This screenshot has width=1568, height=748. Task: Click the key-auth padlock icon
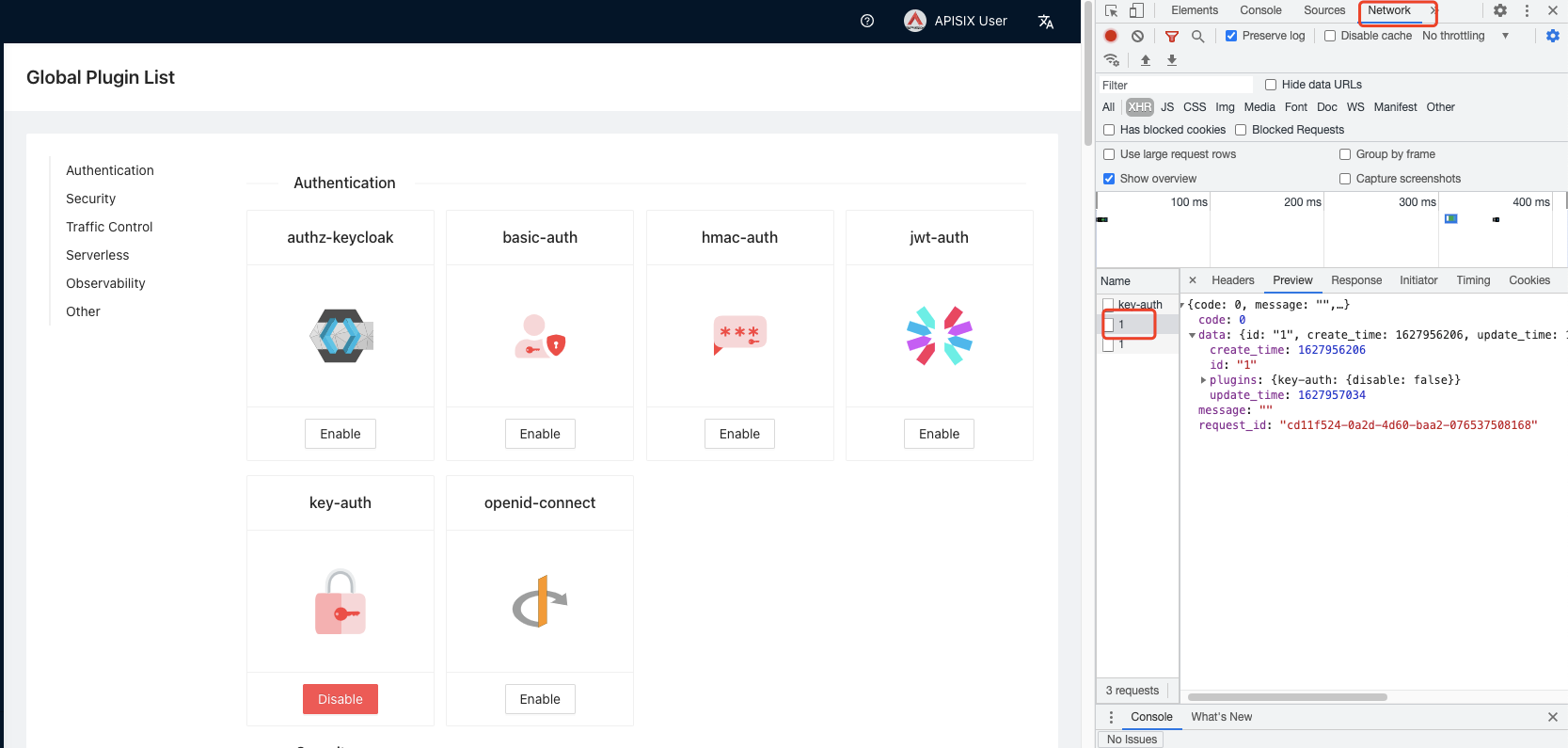tap(341, 601)
